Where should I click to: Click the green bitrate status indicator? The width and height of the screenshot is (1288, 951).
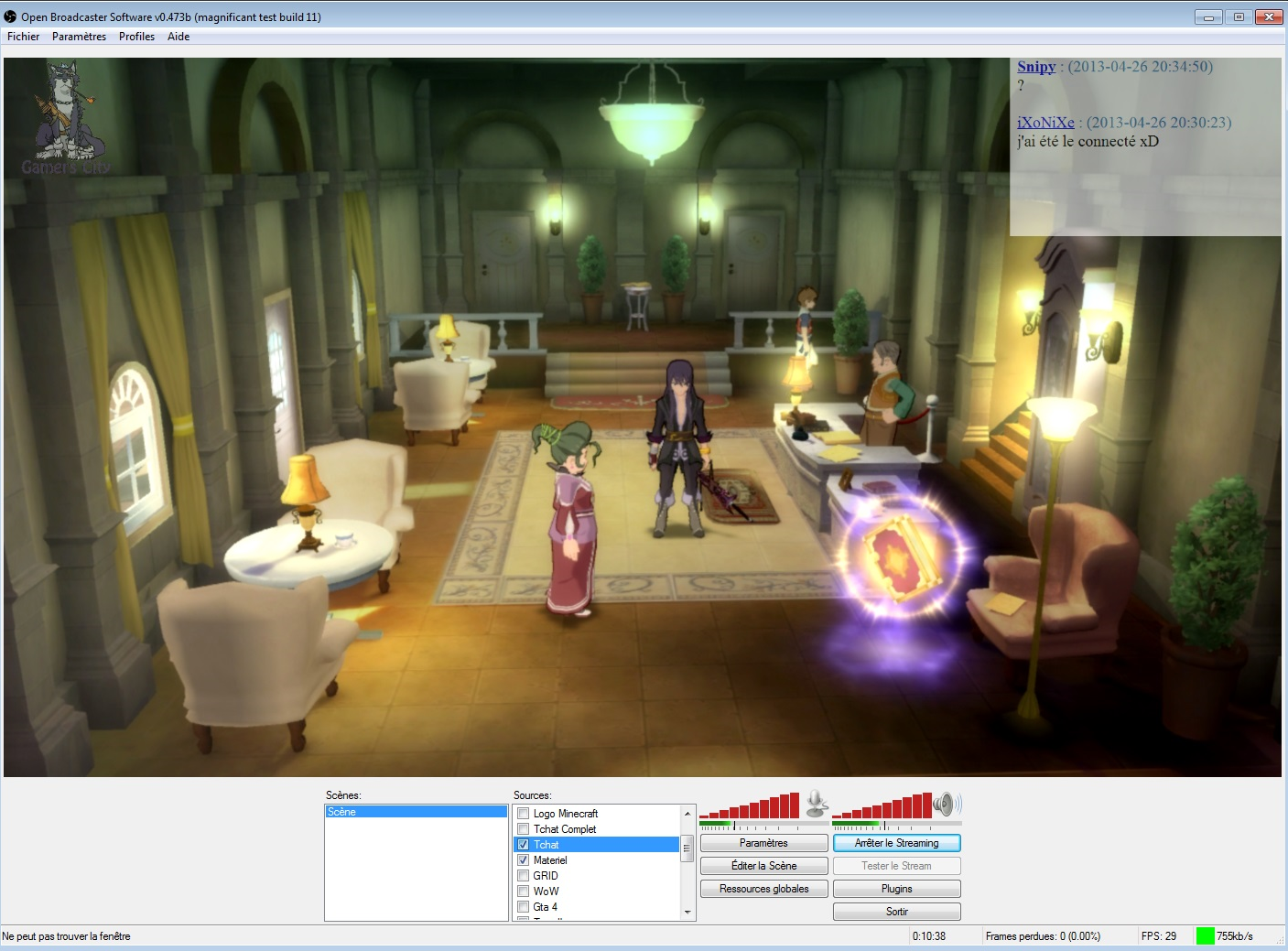pos(1205,935)
